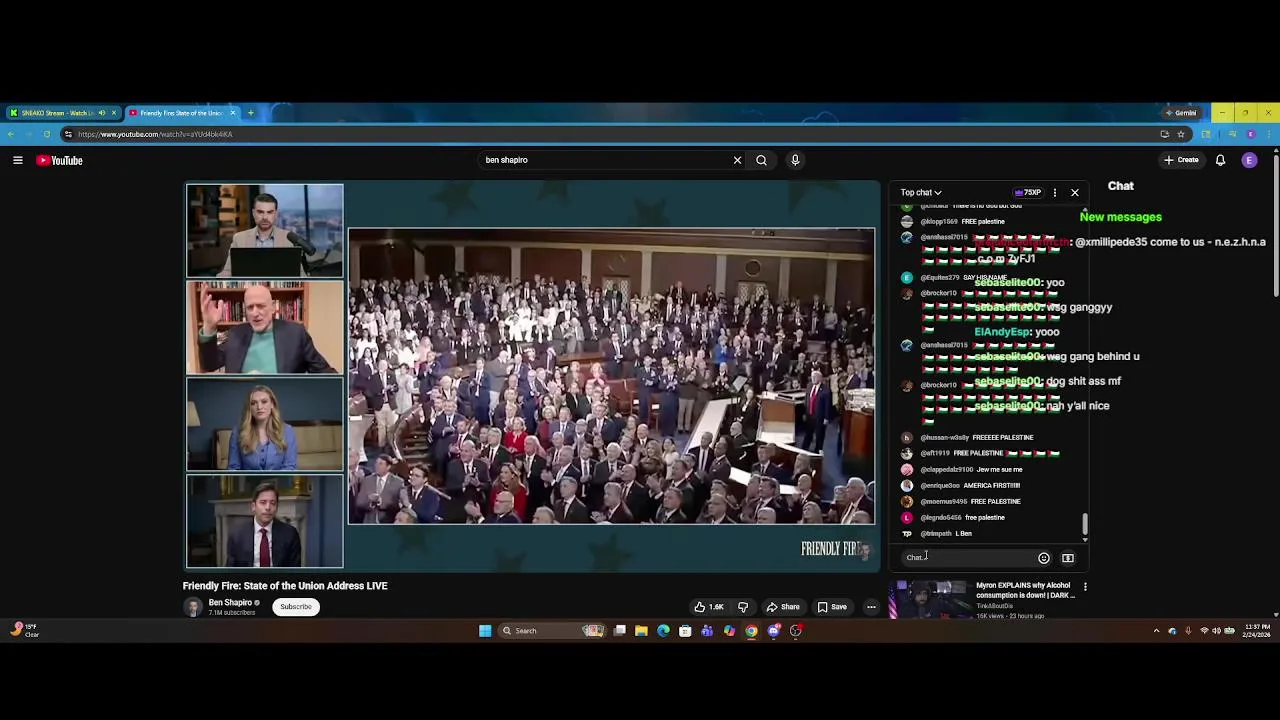Open Google Chrome from the taskbar
Viewport: 1280px width, 720px height.
(751, 631)
